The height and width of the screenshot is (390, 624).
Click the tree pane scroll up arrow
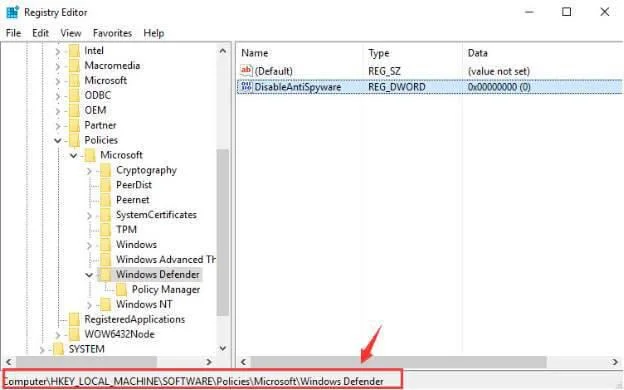click(x=223, y=51)
